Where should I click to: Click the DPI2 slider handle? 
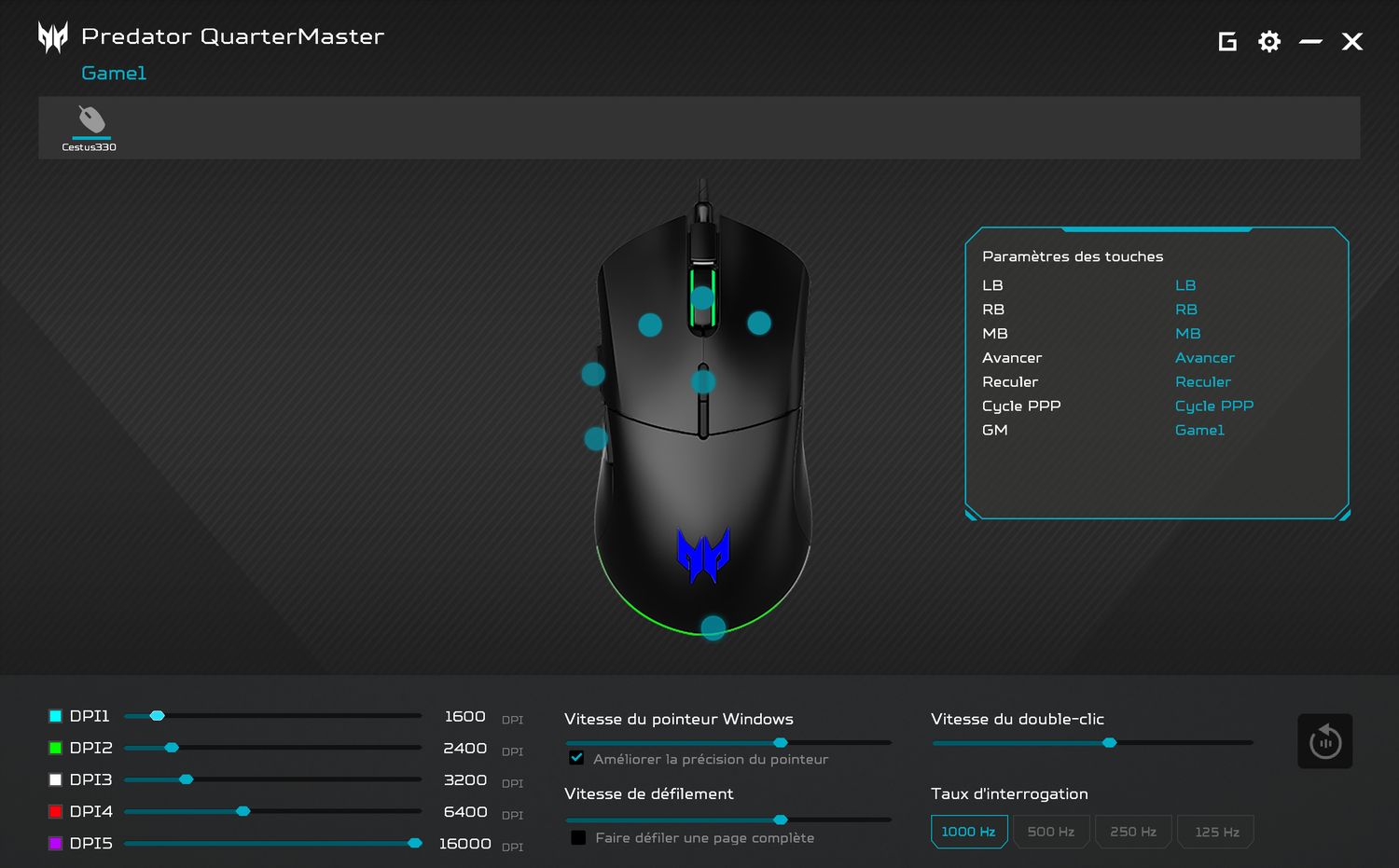coord(172,748)
